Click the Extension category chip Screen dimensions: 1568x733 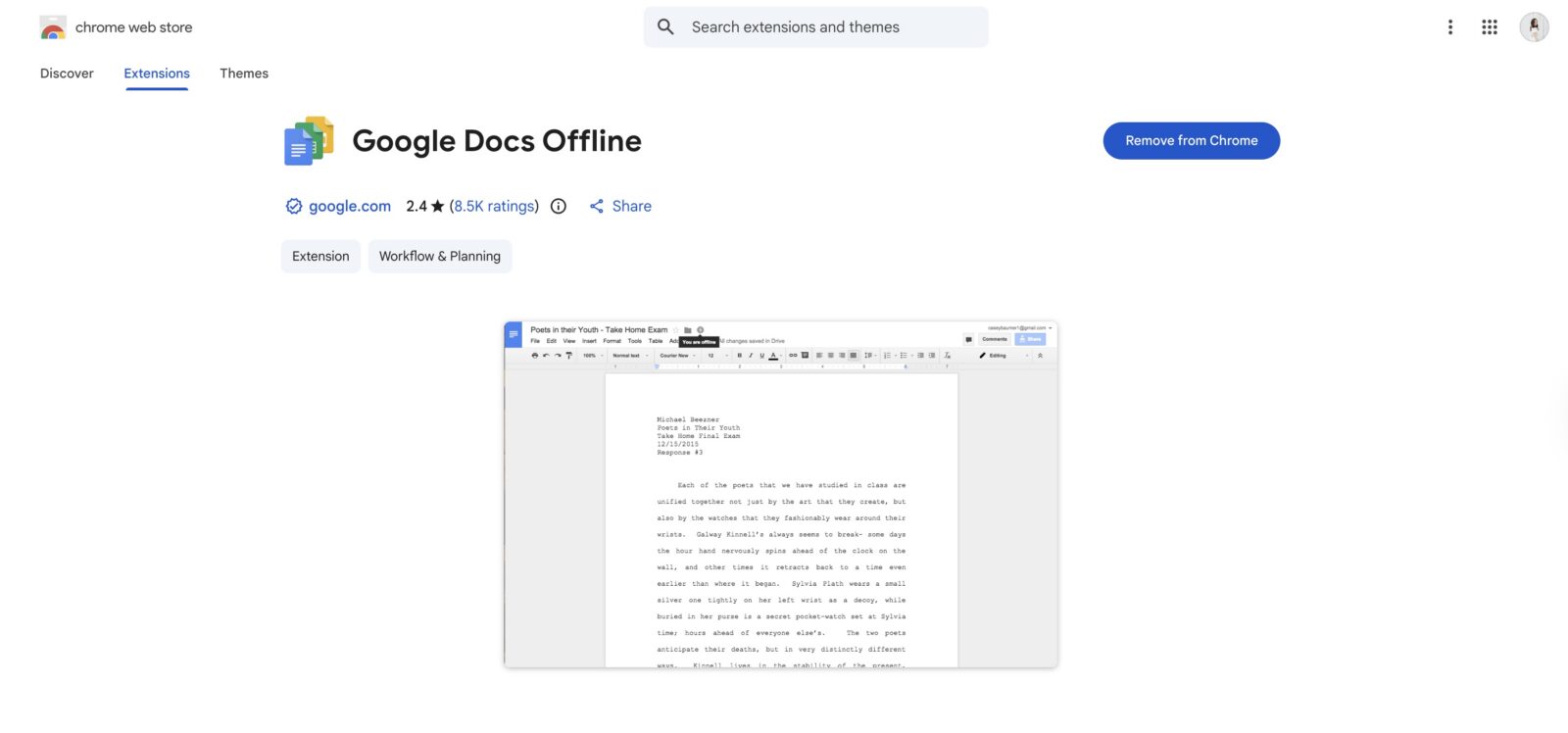point(320,256)
